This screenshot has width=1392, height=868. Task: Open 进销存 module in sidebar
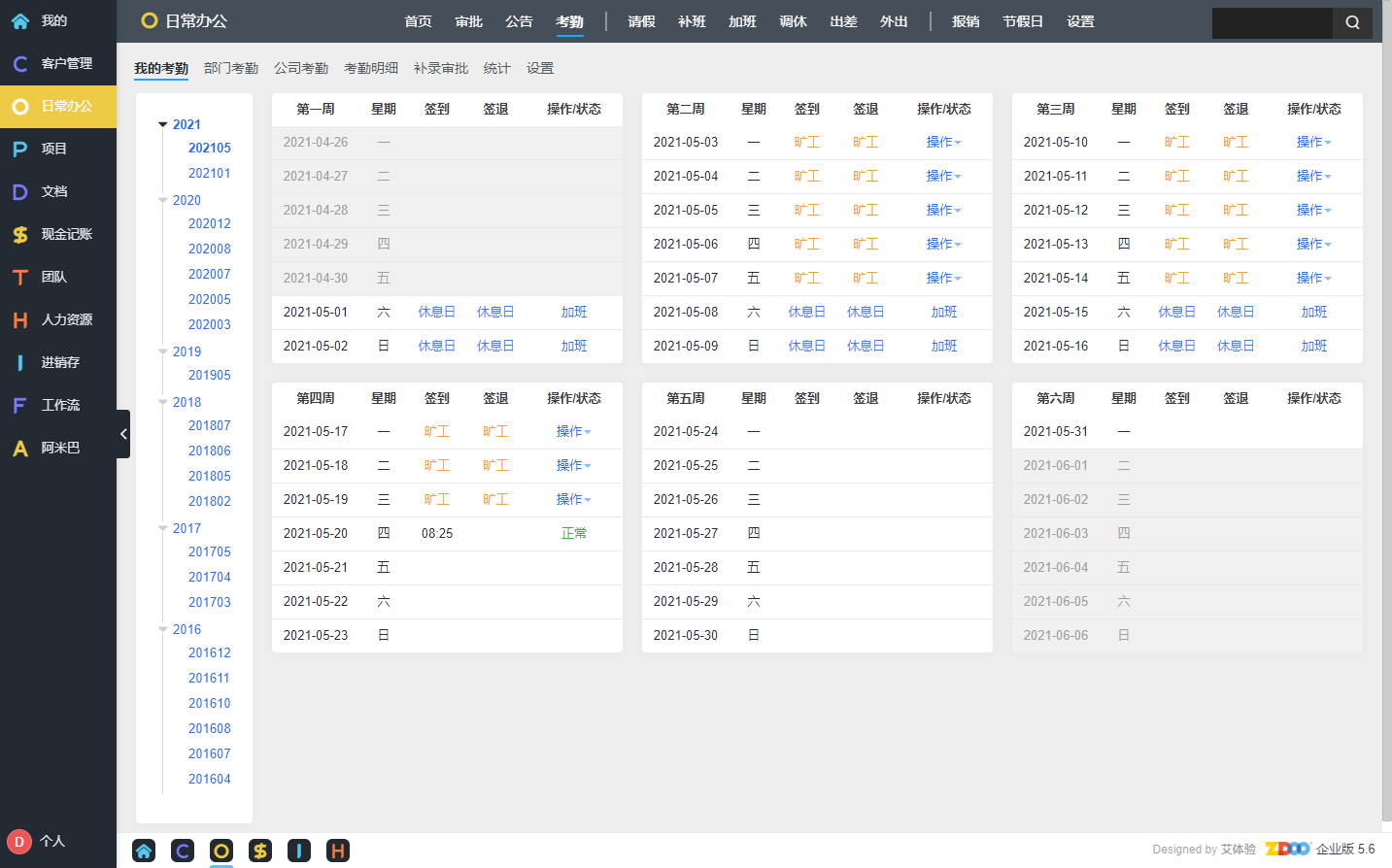[x=58, y=362]
